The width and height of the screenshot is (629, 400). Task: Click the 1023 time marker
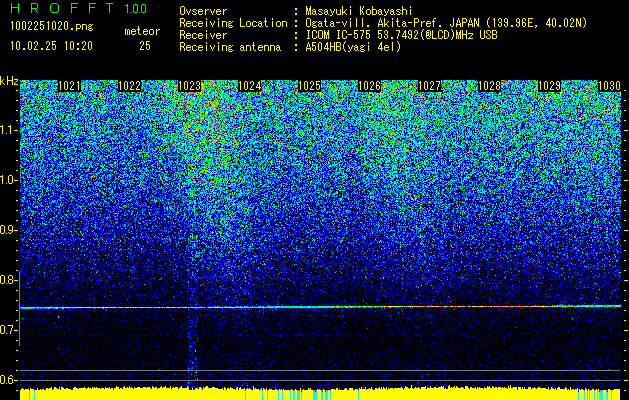(x=189, y=86)
